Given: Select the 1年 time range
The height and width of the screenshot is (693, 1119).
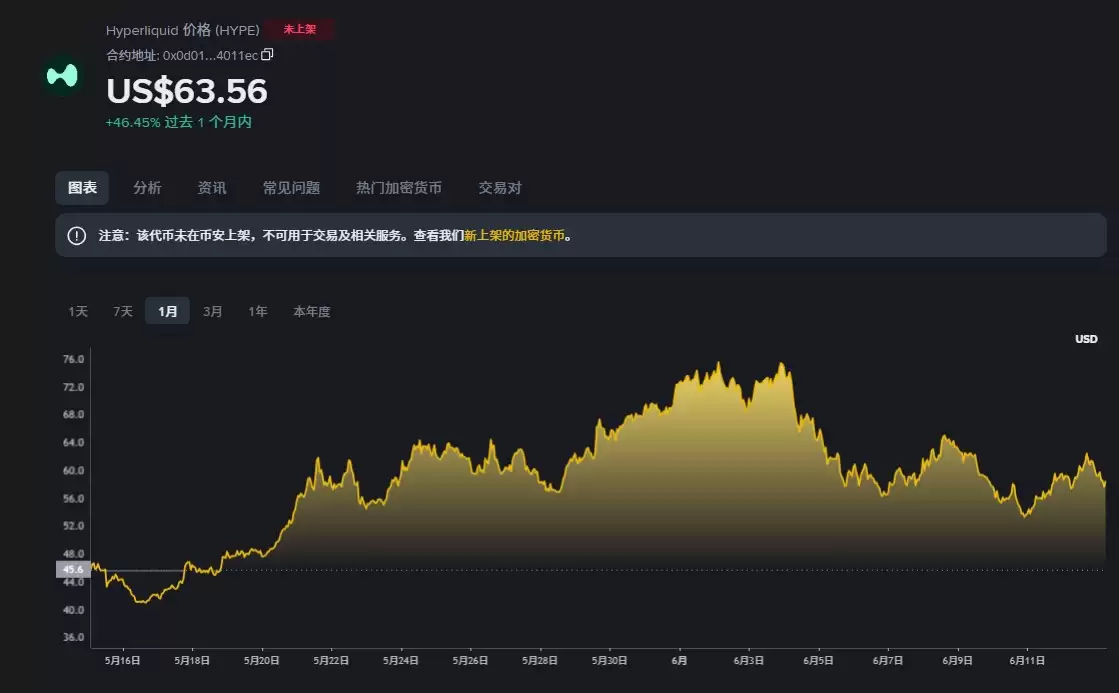Looking at the screenshot, I should 258,311.
